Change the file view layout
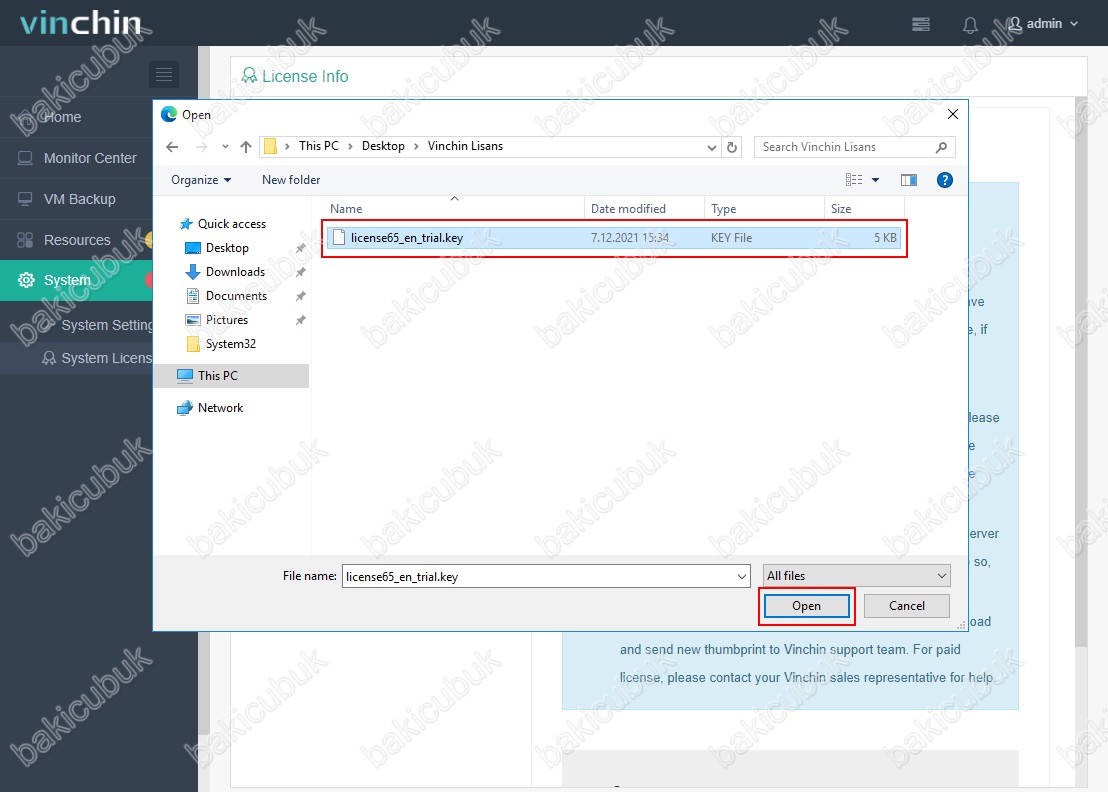 tap(854, 180)
